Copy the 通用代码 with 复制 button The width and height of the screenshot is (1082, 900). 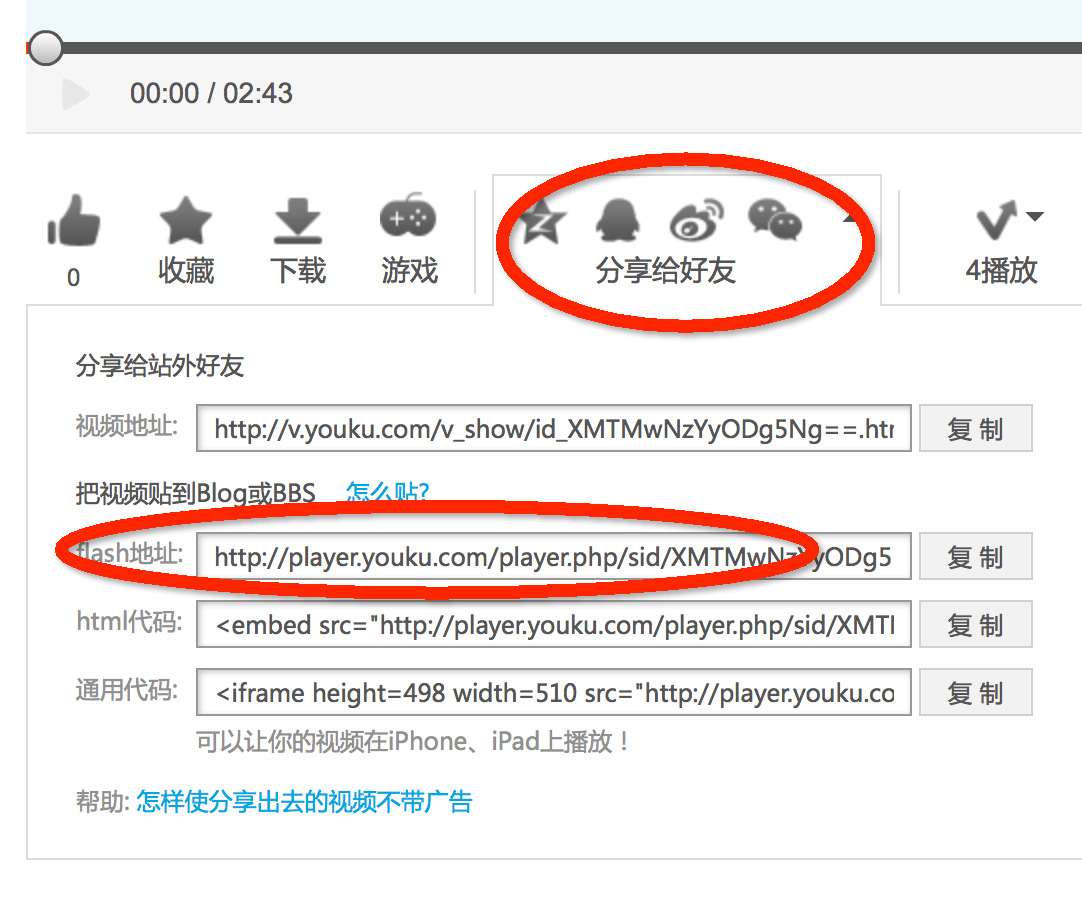[x=975, y=692]
